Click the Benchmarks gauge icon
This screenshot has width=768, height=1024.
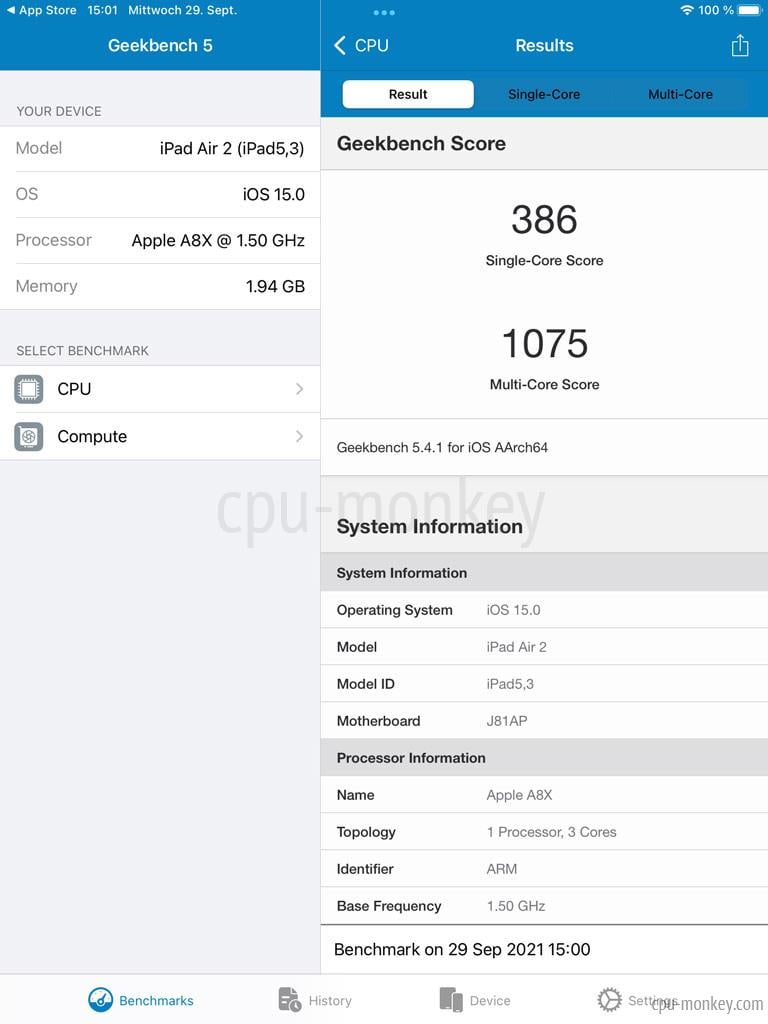point(101,1000)
